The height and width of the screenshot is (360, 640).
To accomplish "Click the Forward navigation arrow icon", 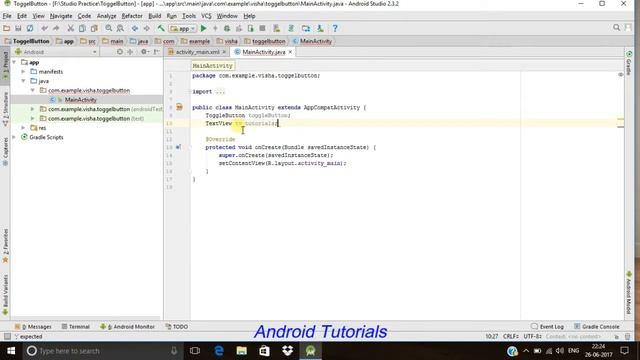I will [146, 28].
